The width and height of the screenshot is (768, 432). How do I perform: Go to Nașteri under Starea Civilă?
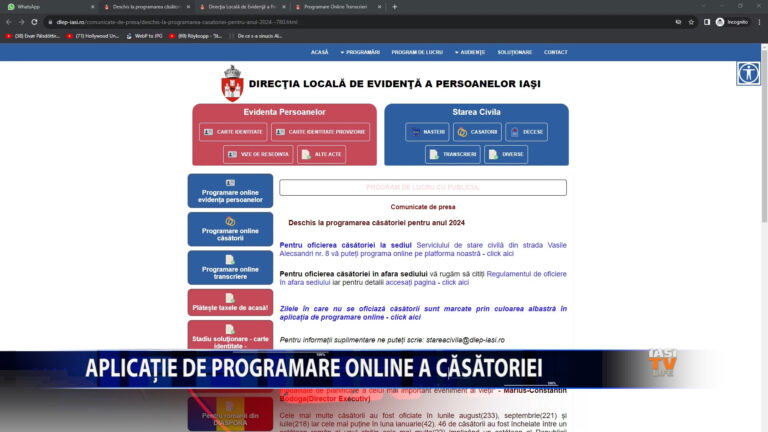[427, 132]
